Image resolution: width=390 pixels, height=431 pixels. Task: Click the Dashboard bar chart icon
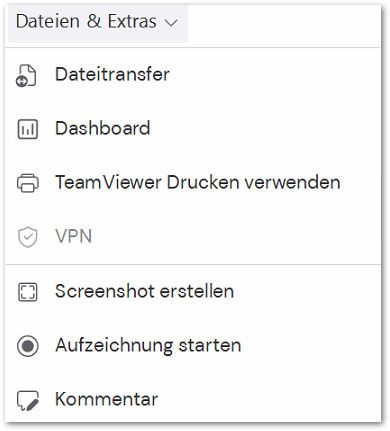27,129
